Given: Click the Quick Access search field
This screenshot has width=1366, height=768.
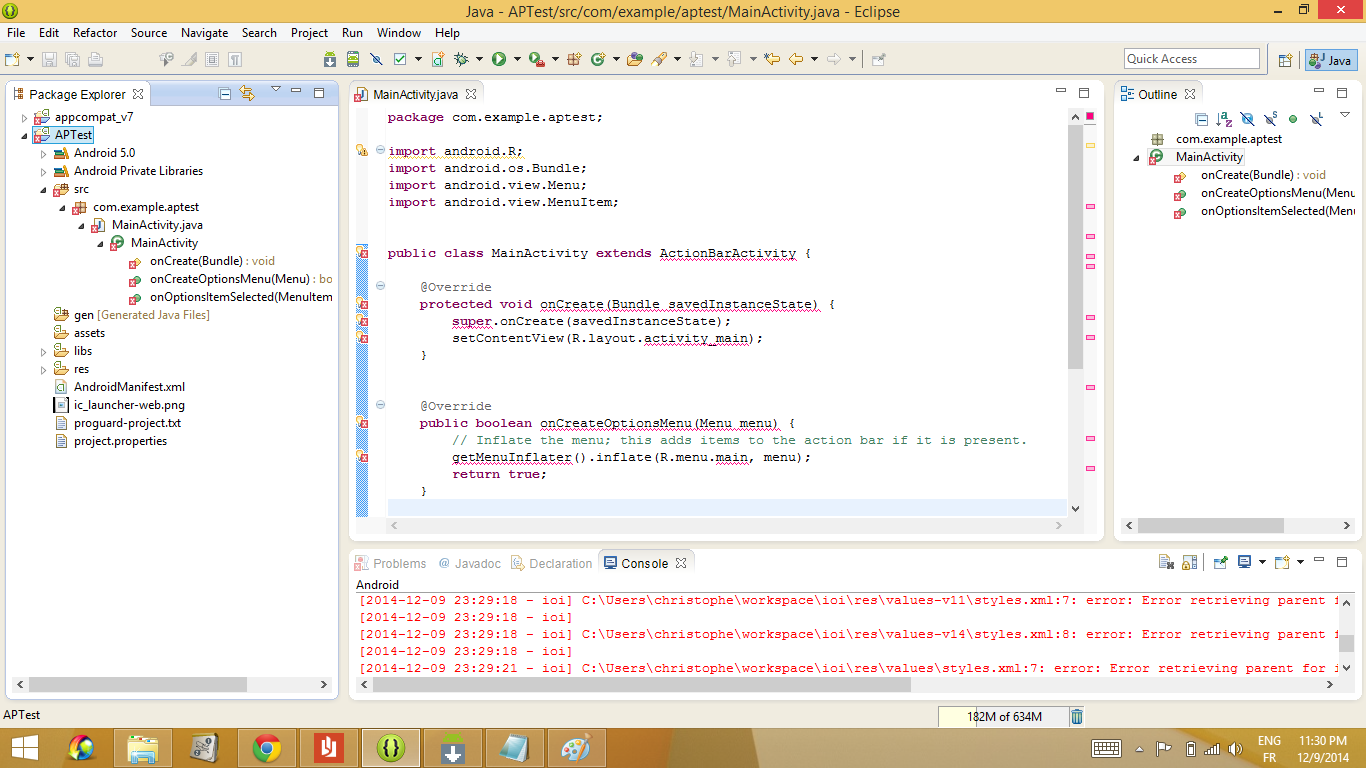Looking at the screenshot, I should [x=1192, y=59].
